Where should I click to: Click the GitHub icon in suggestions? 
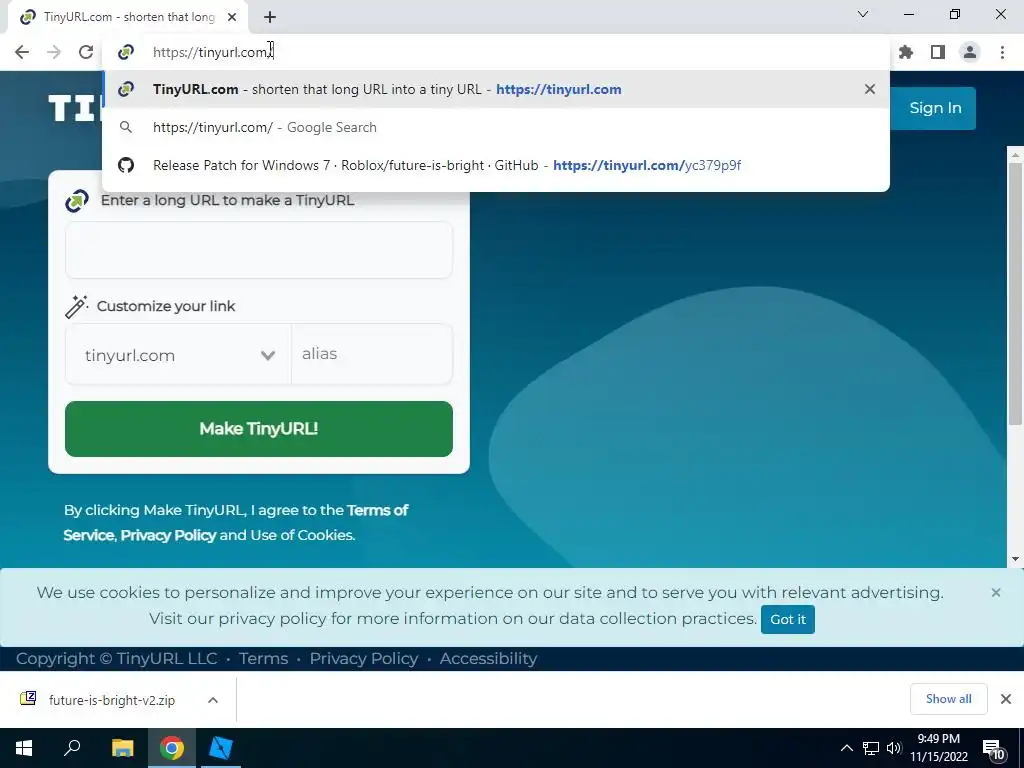126,165
